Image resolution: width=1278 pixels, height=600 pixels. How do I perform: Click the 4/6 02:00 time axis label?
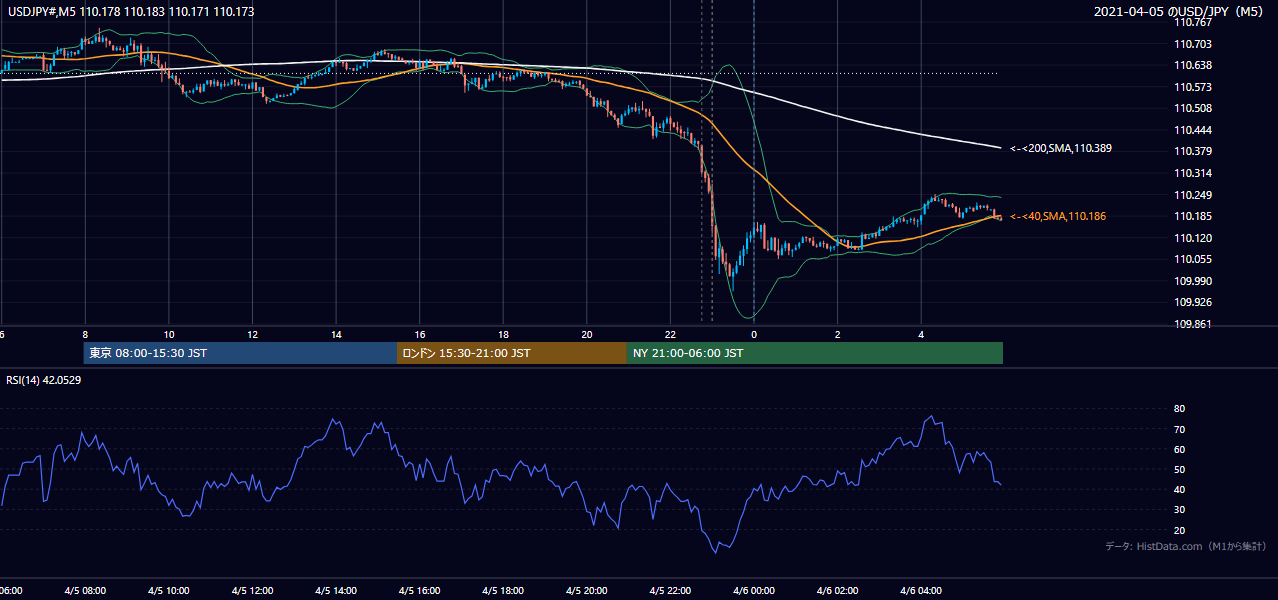(838, 591)
